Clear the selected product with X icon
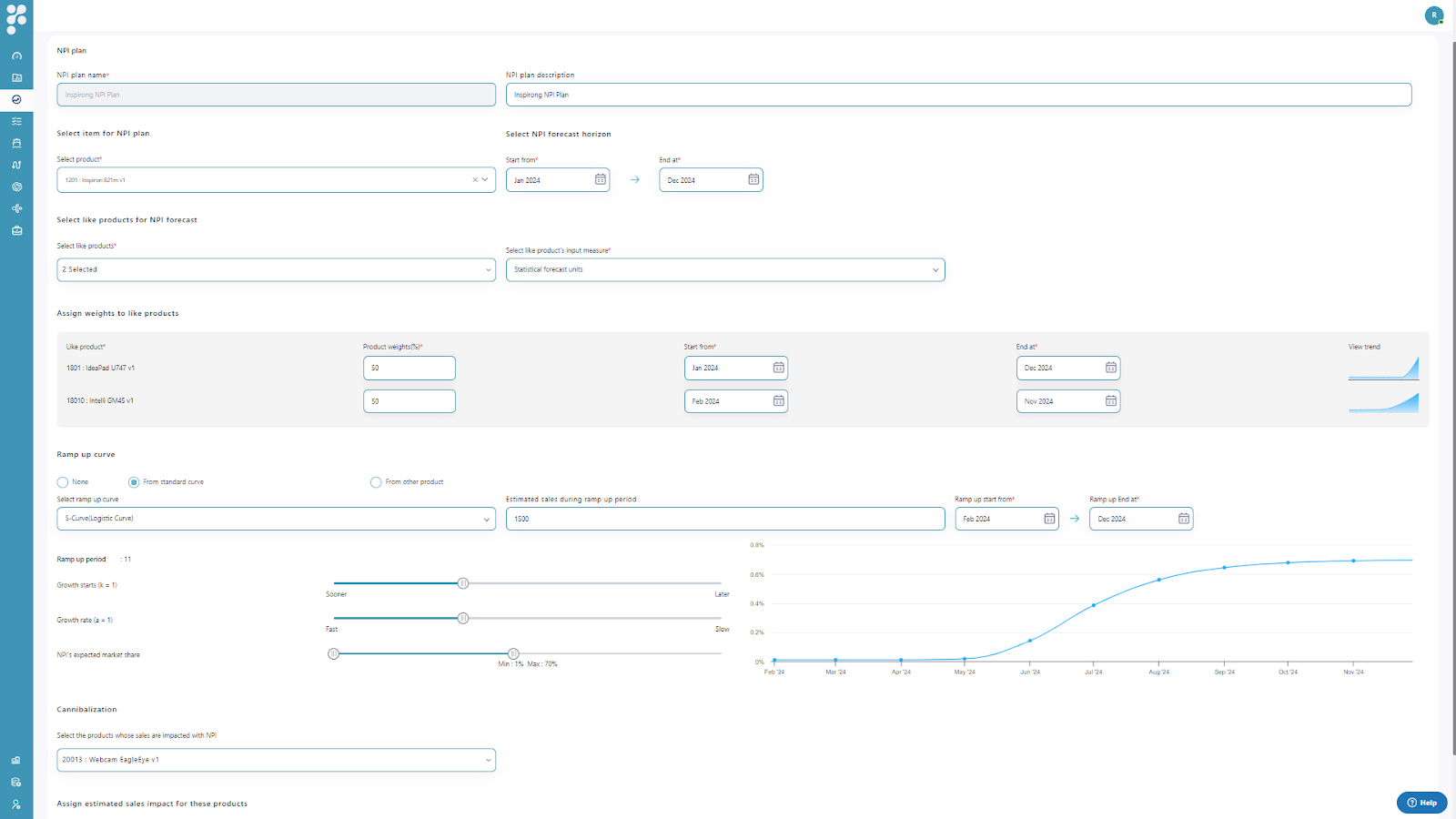The width and height of the screenshot is (1456, 819). (475, 180)
